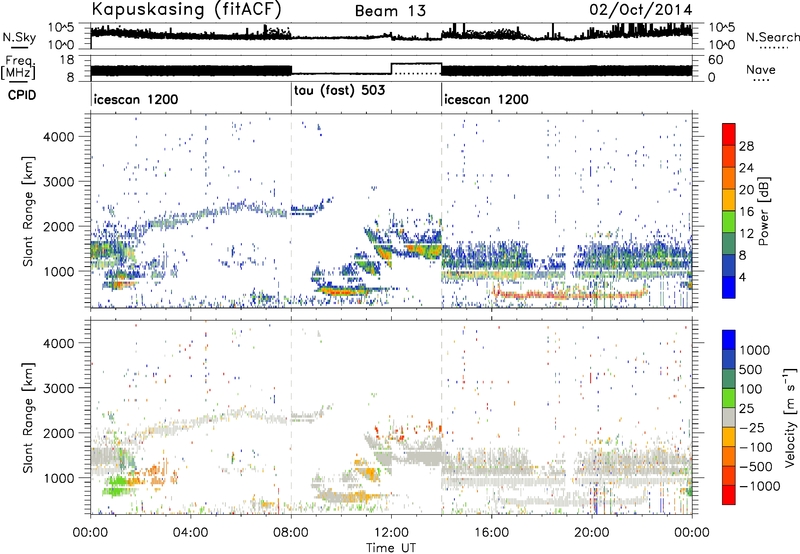Click the Slant Range label of power panel
Viewport: 800px width, 554px height.
pyautogui.click(x=28, y=211)
